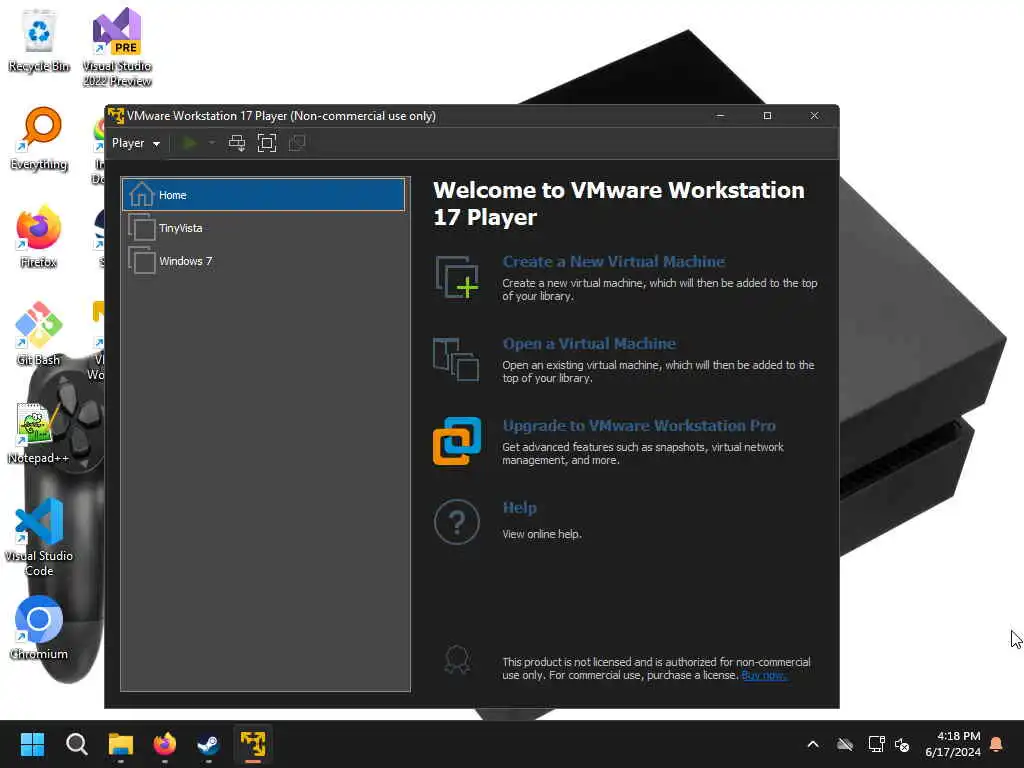Show hidden system tray icons chevron
The width and height of the screenshot is (1024, 768).
click(813, 744)
